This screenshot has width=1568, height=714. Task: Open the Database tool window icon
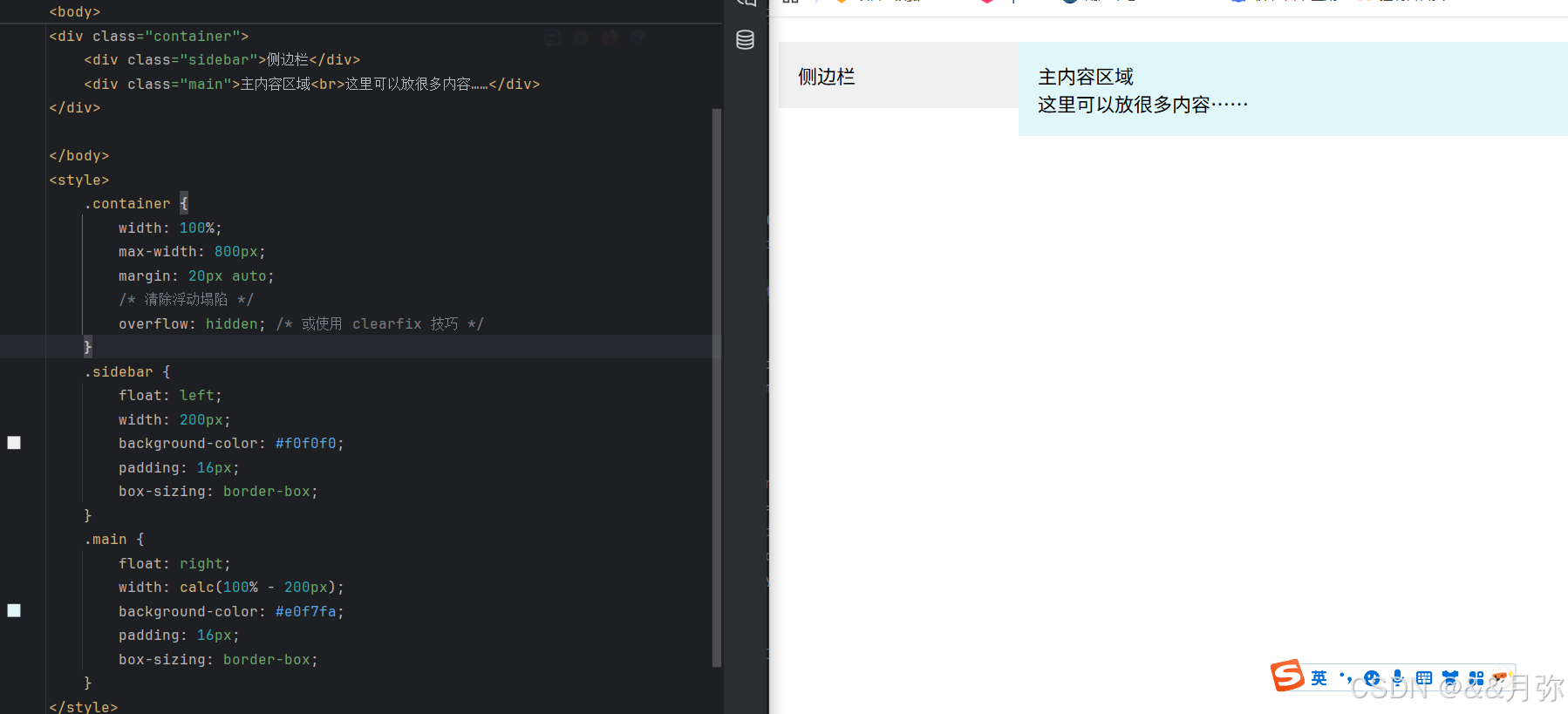click(x=745, y=40)
